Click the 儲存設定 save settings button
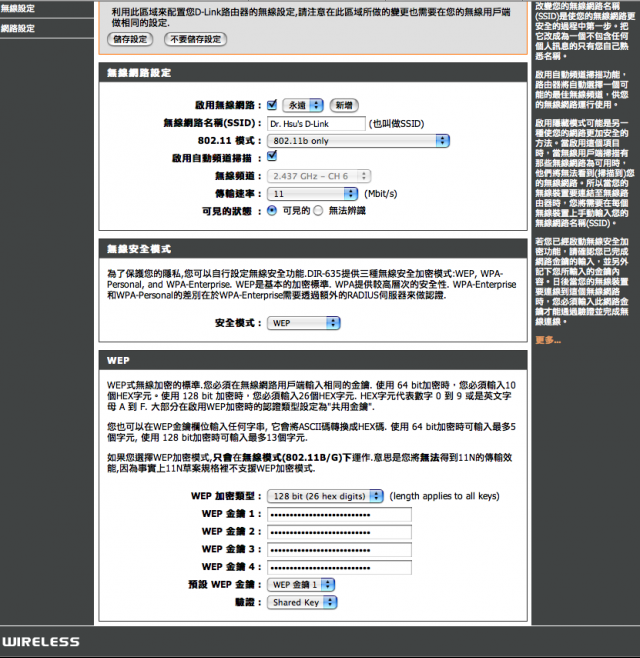This screenshot has height=658, width=640. click(130, 39)
